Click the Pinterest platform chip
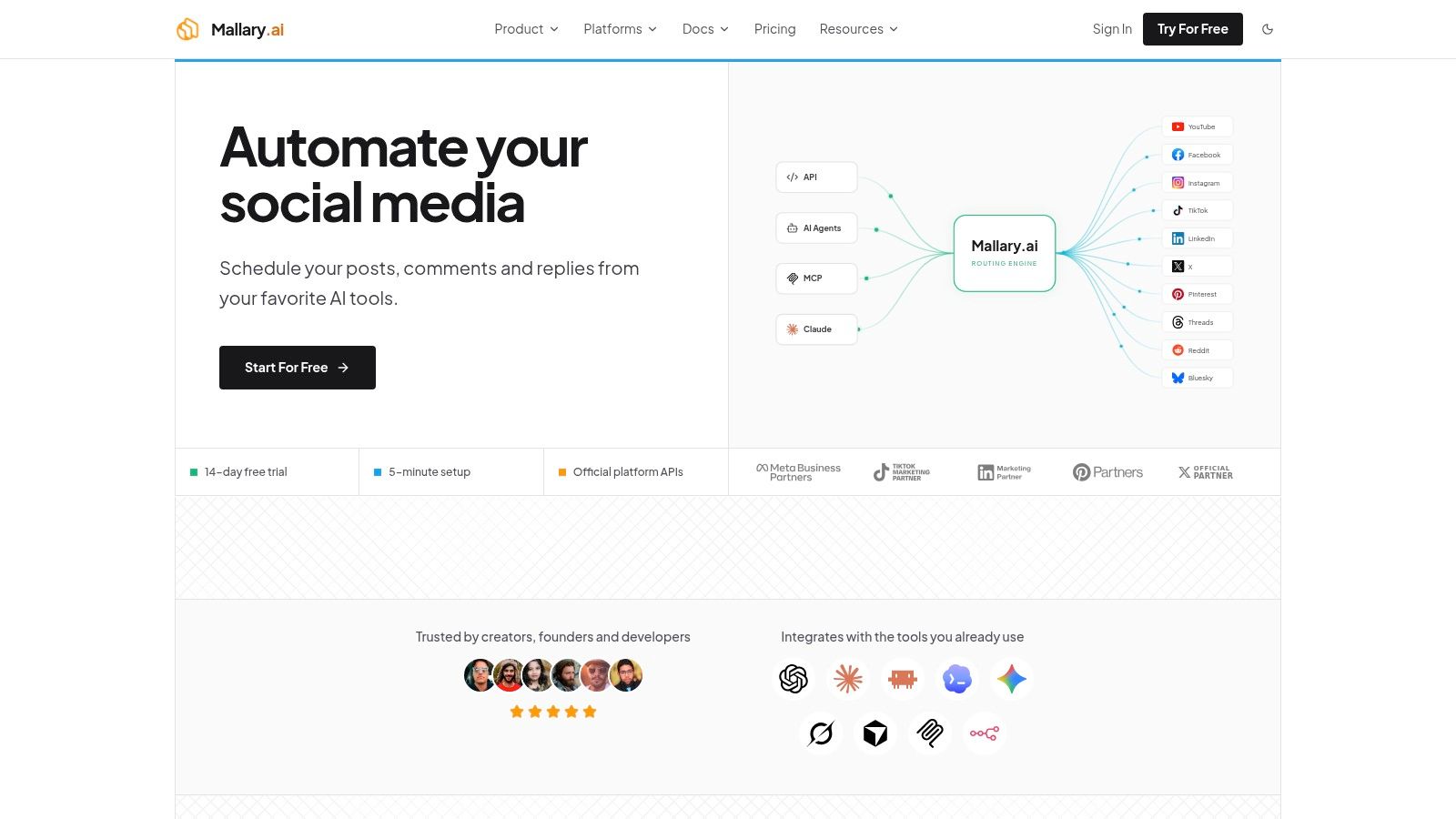The height and width of the screenshot is (819, 1456). [1198, 294]
